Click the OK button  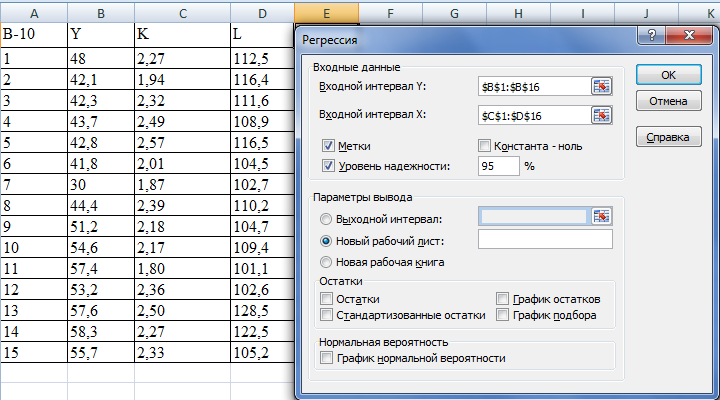pos(669,75)
